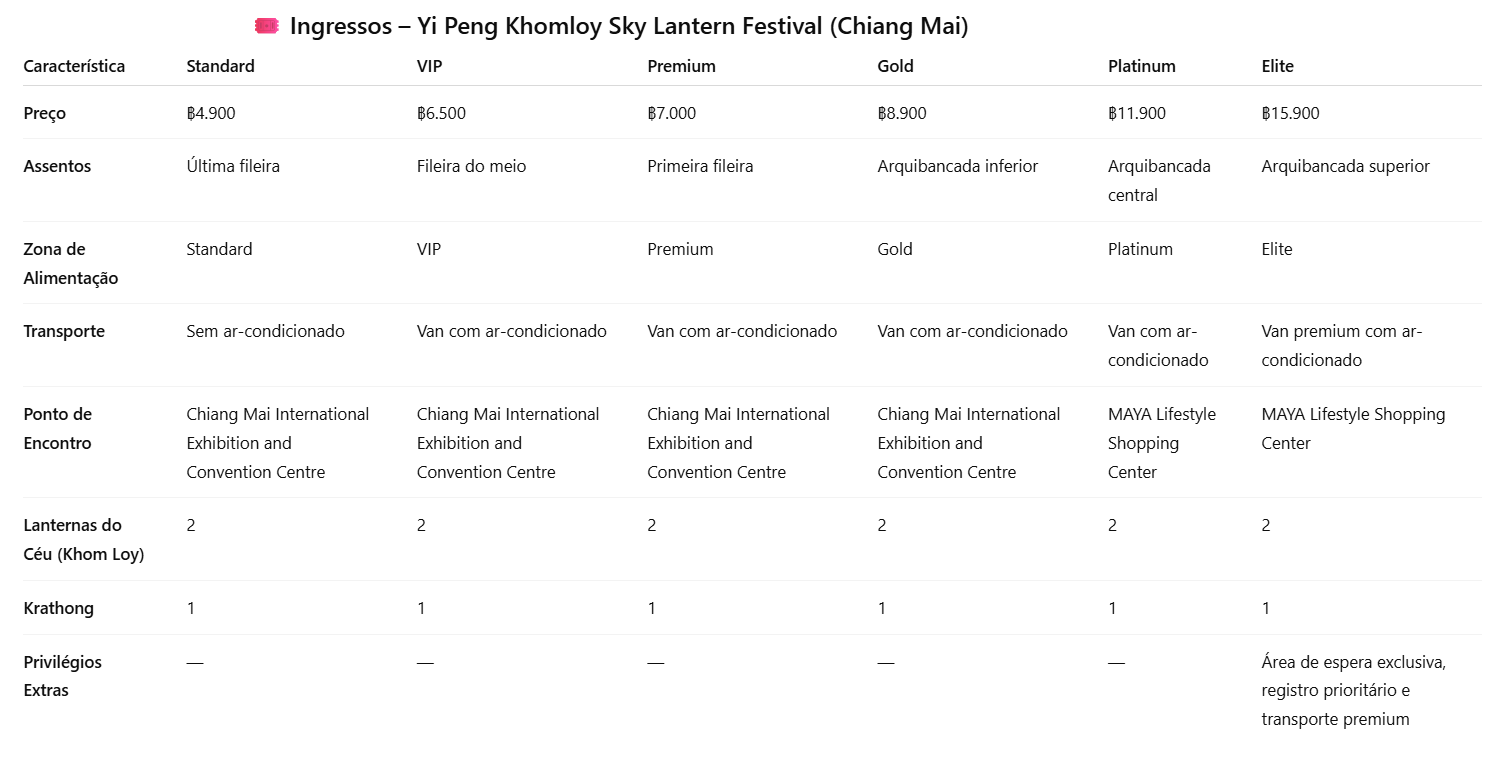Screen dimensions: 1492x762
Task: Click the "Privilégios Extras" row label
Action: 62,675
